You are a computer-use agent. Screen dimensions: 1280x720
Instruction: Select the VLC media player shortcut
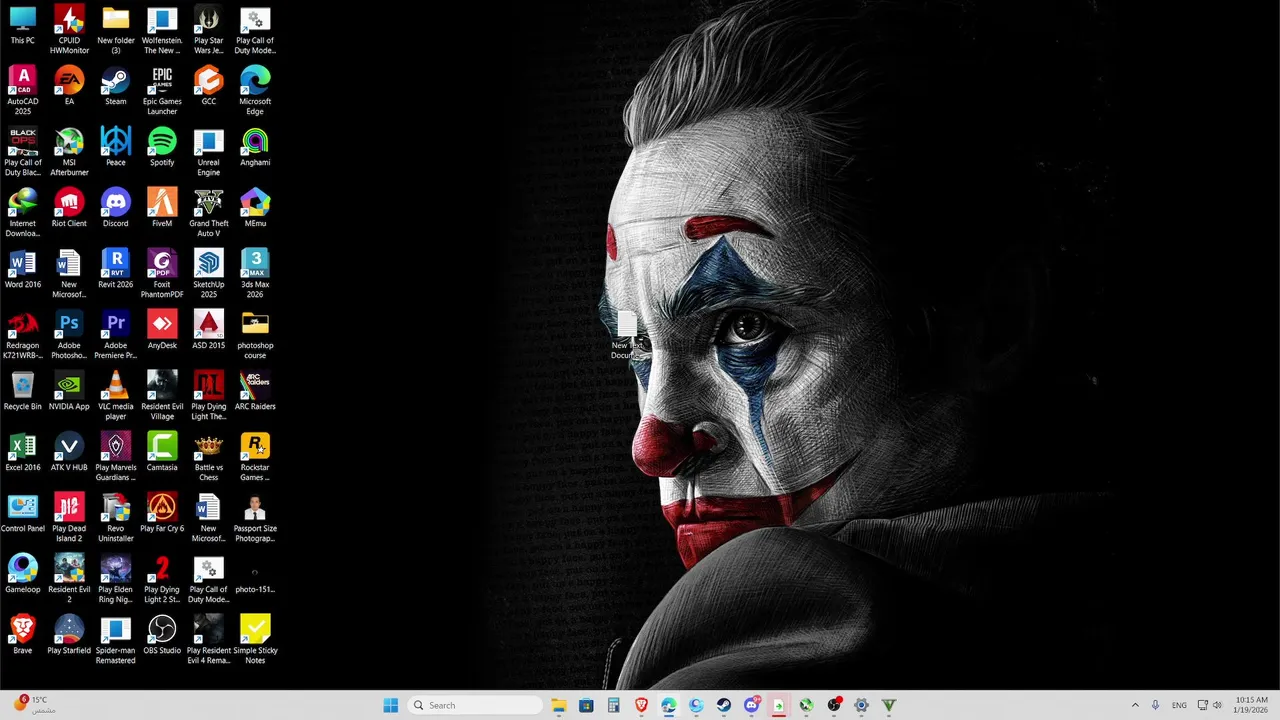pos(116,396)
